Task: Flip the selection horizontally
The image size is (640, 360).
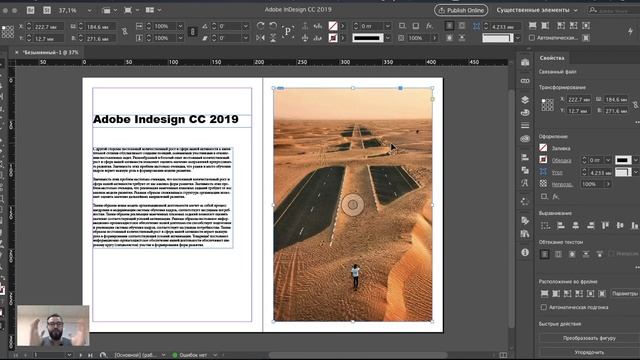Action: pyautogui.click(x=260, y=38)
